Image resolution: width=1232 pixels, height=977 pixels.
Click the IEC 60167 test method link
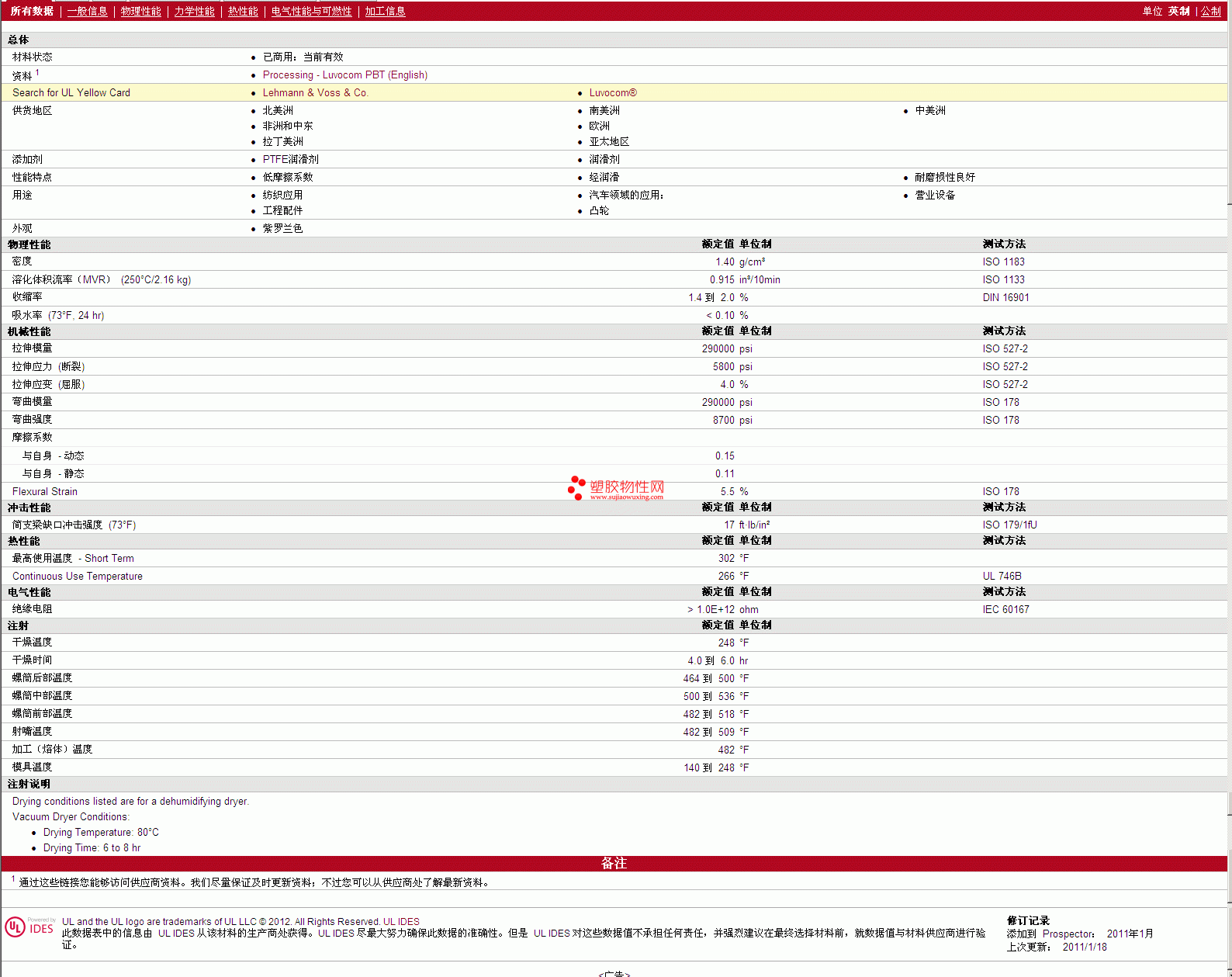pos(1005,610)
